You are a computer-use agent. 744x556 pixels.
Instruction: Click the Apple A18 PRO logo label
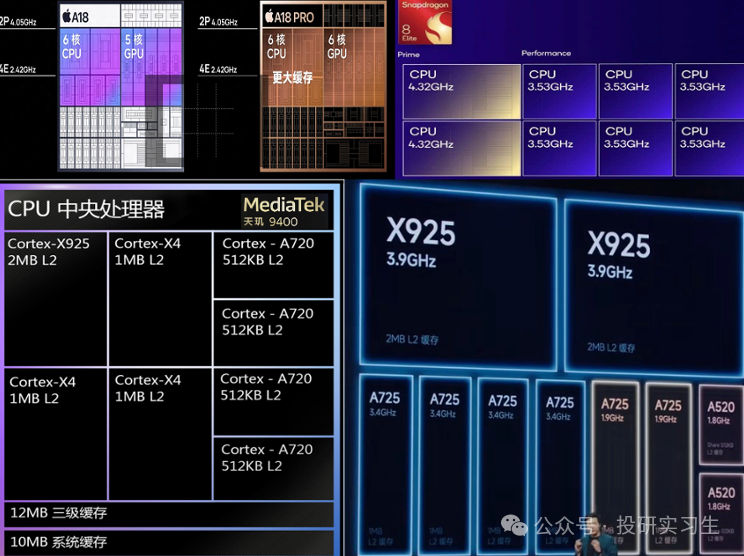tap(289, 18)
